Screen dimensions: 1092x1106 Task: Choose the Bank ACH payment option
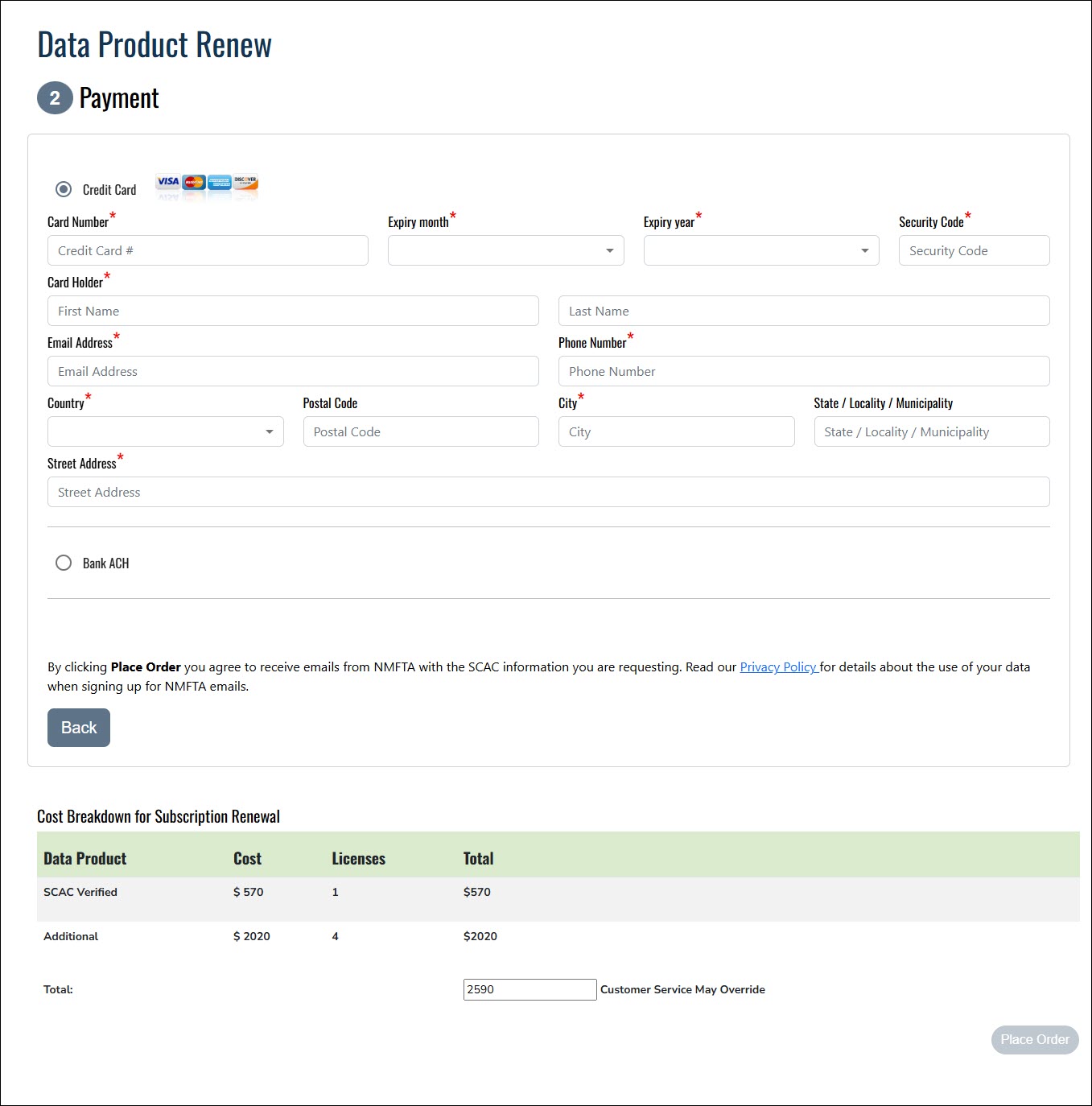pyautogui.click(x=64, y=563)
